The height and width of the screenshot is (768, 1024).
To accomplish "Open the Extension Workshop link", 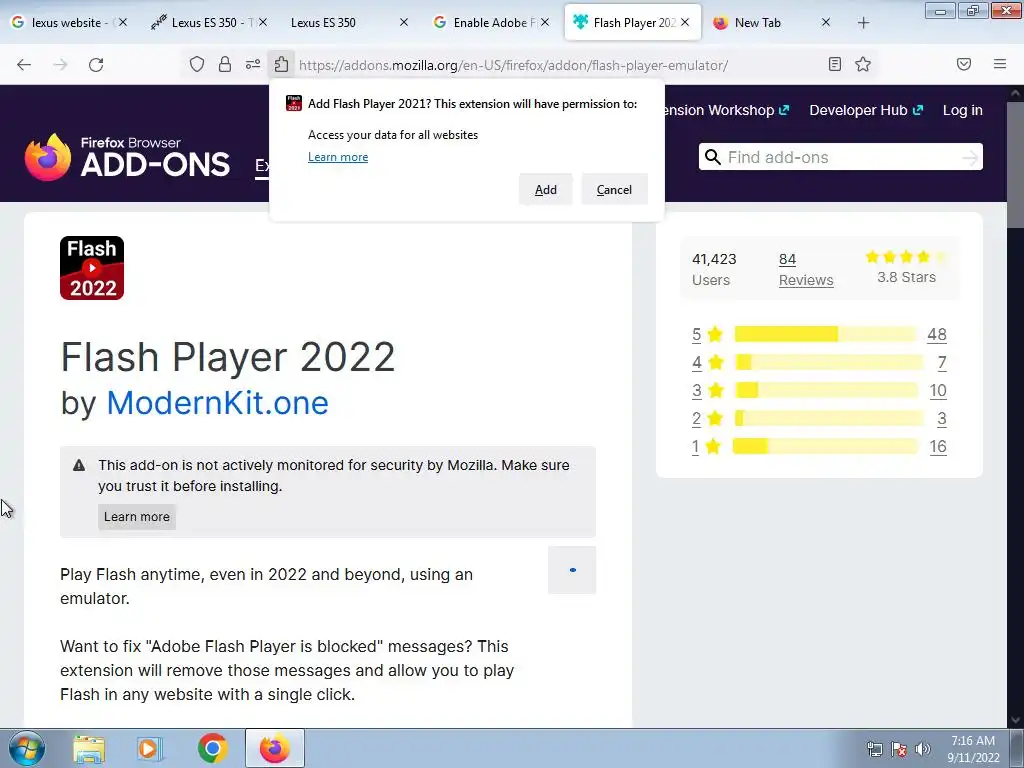I will click(724, 110).
